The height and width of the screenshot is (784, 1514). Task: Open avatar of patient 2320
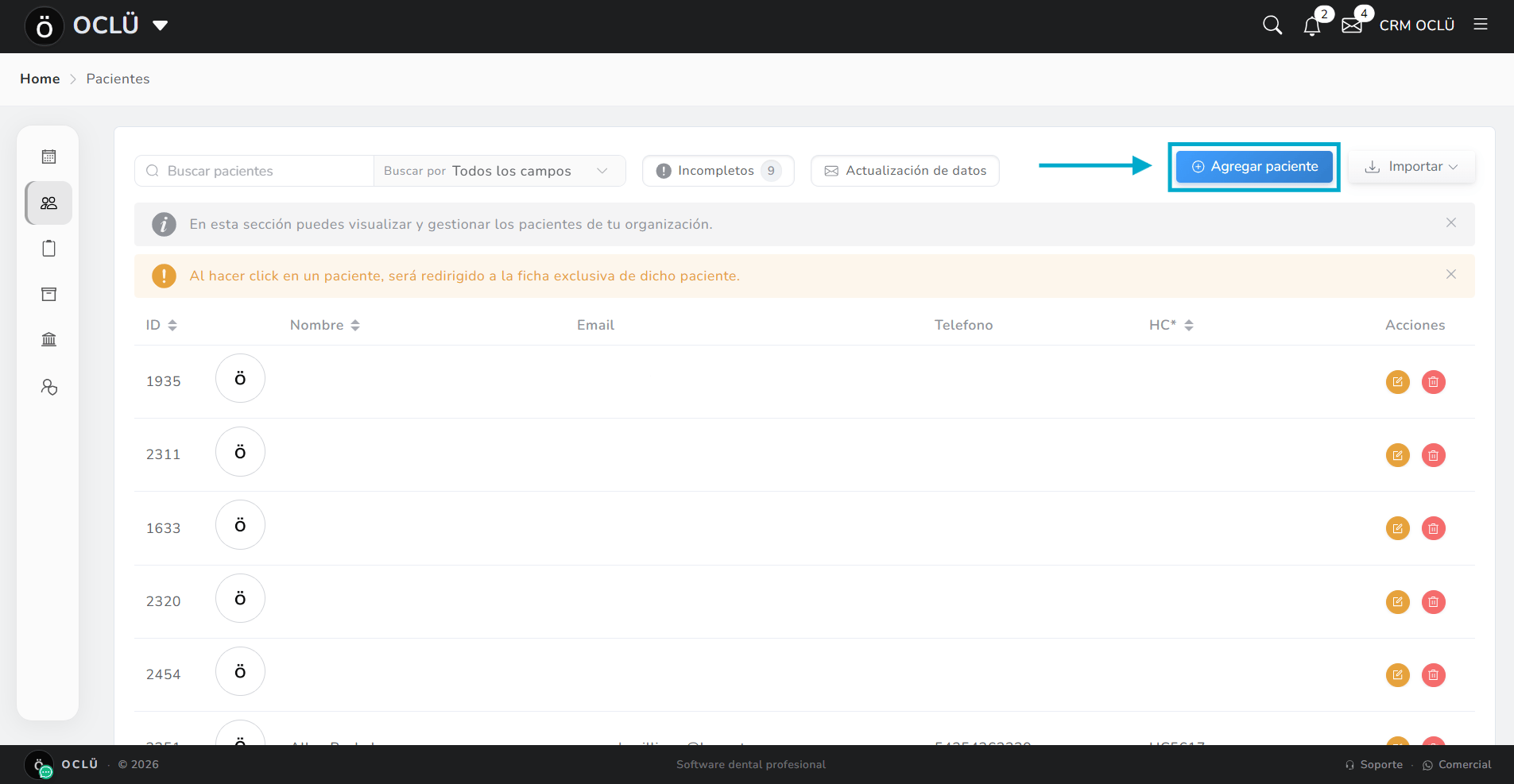coord(240,598)
